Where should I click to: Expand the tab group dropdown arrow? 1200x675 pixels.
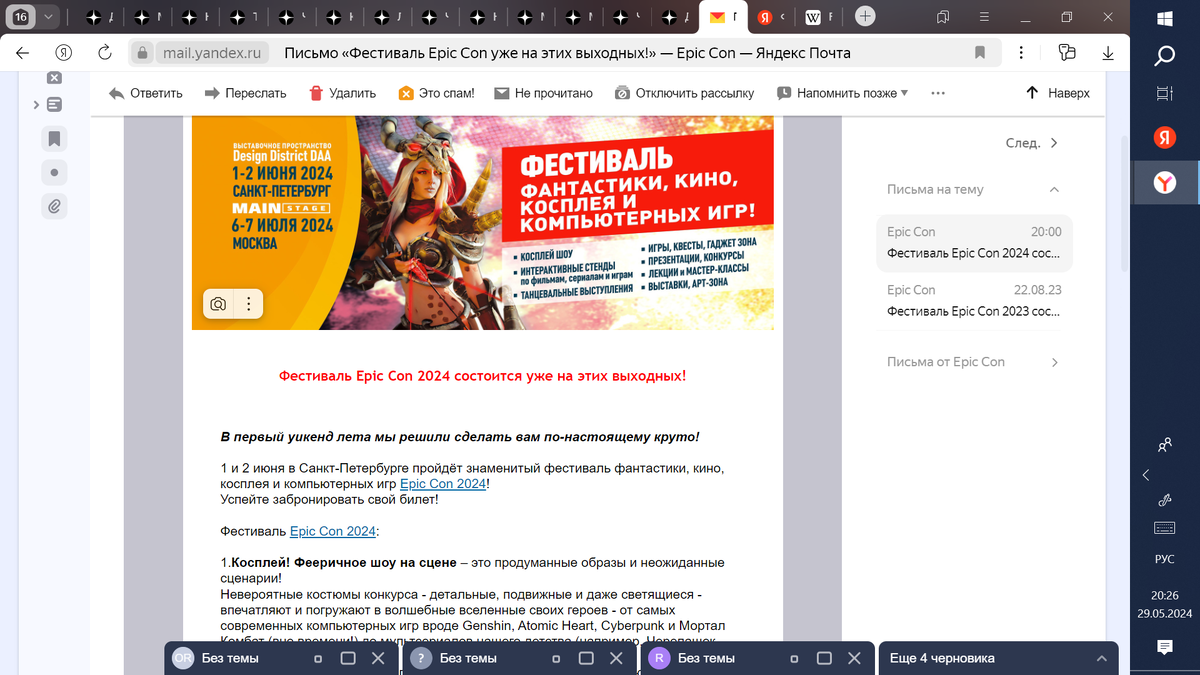48,17
